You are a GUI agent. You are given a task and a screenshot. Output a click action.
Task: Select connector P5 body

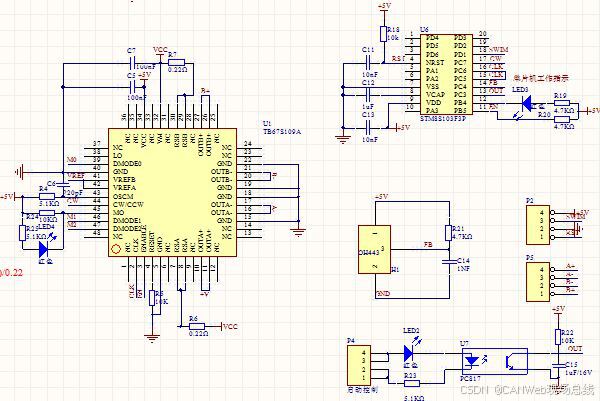(x=538, y=282)
